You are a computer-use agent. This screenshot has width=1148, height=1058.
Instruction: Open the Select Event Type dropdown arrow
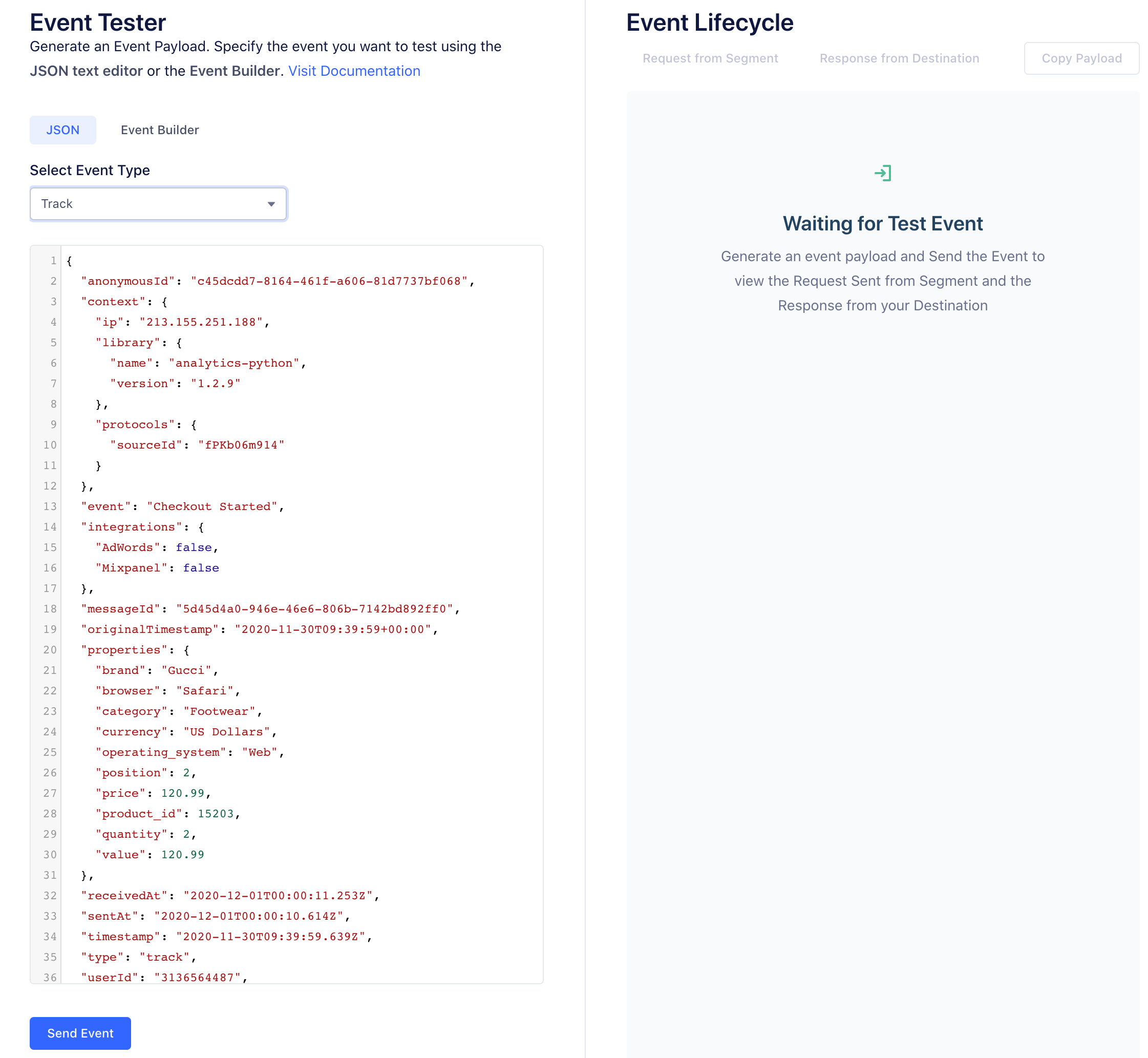coord(271,204)
